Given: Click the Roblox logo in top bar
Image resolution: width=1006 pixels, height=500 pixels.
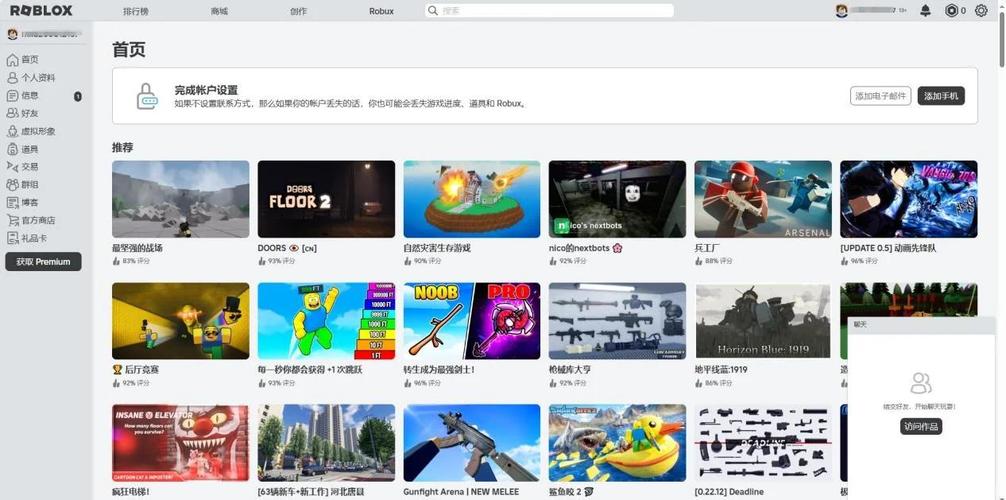Looking at the screenshot, I should [x=41, y=10].
